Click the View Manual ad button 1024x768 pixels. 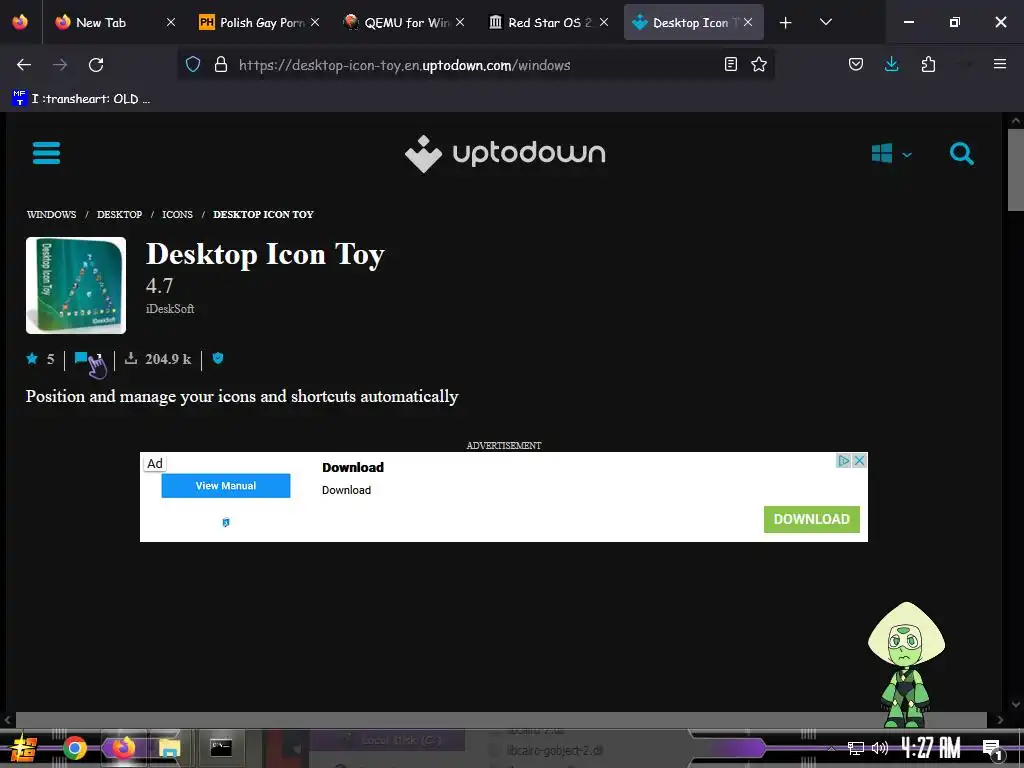click(x=226, y=486)
